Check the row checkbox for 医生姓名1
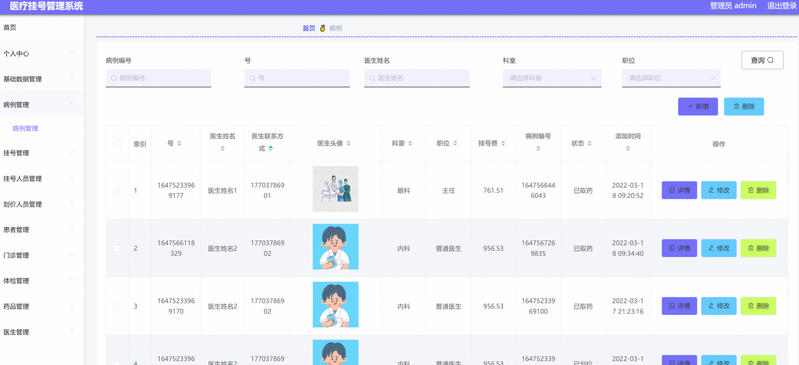Image resolution: width=799 pixels, height=365 pixels. 117,191
